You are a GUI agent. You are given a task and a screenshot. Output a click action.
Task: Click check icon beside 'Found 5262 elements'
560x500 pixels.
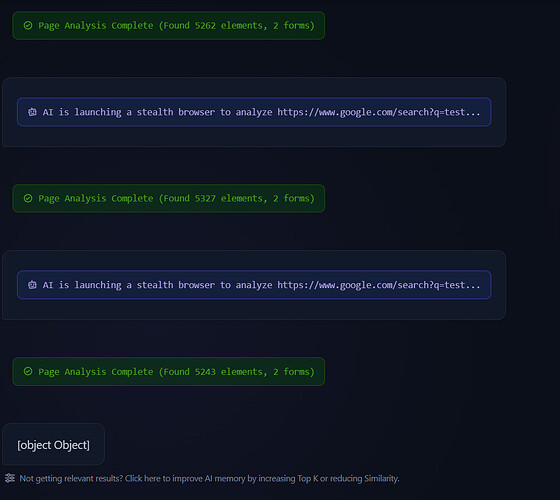pos(28,25)
